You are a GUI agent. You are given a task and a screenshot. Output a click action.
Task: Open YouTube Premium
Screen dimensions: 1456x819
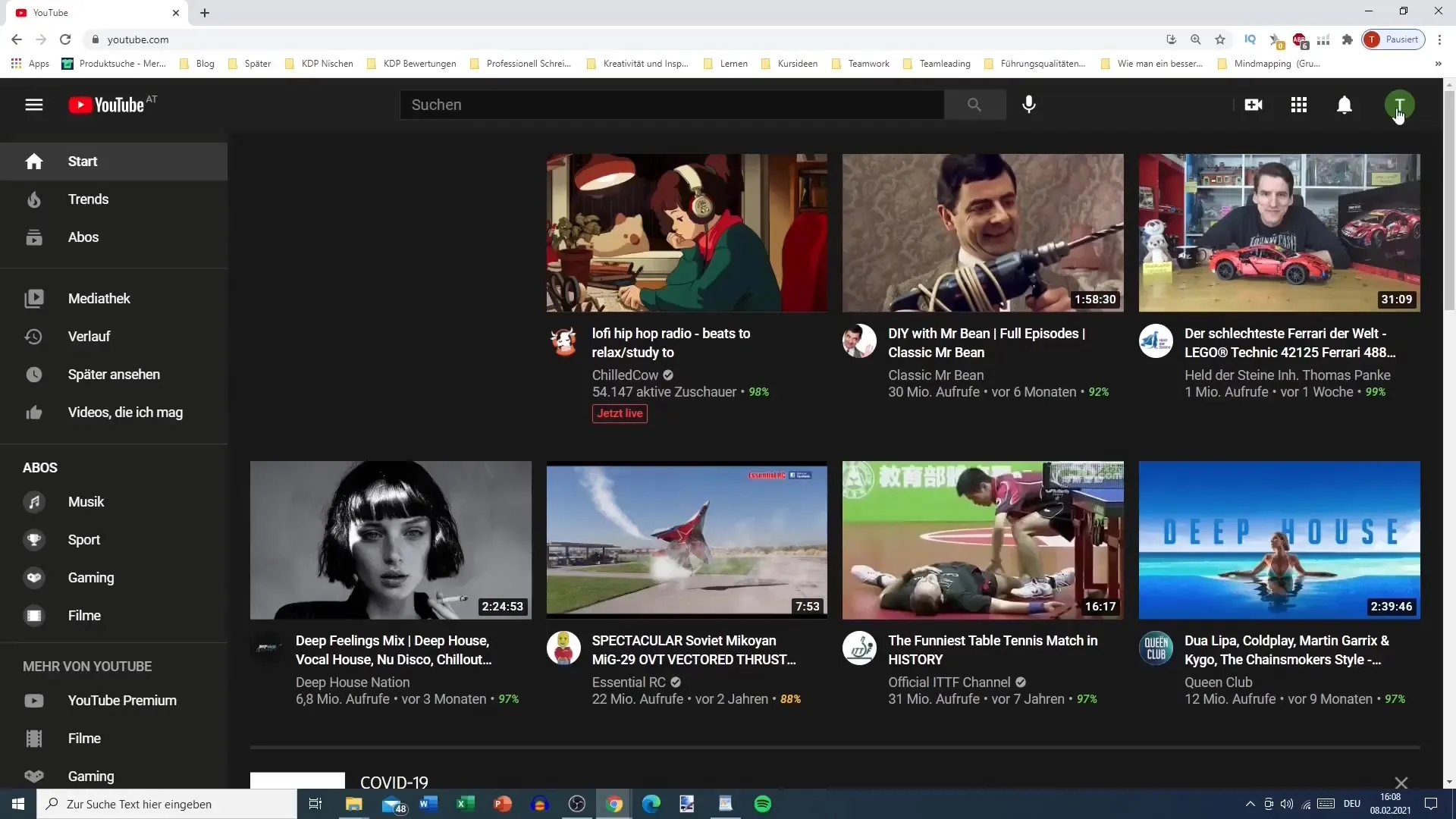pos(114,701)
